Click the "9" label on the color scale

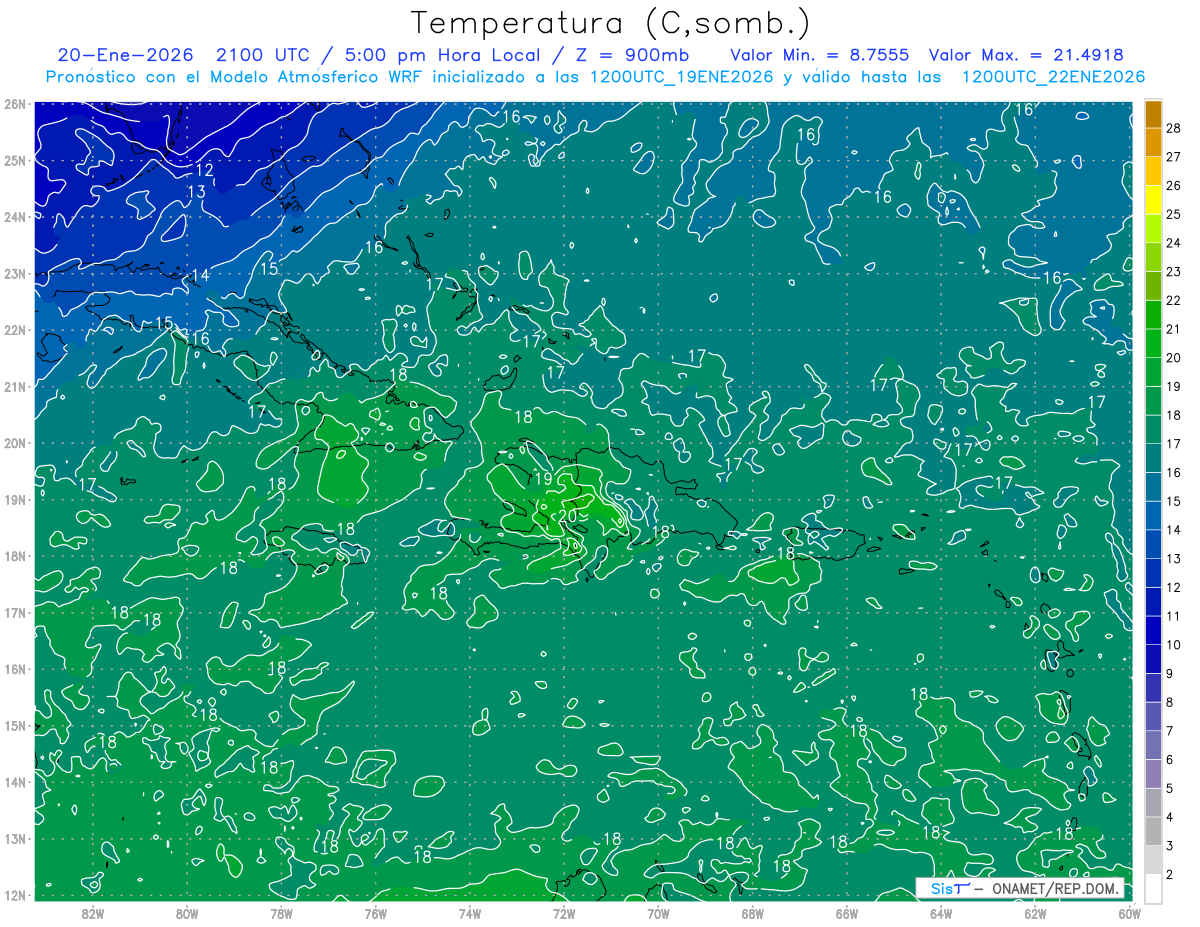coord(1170,674)
